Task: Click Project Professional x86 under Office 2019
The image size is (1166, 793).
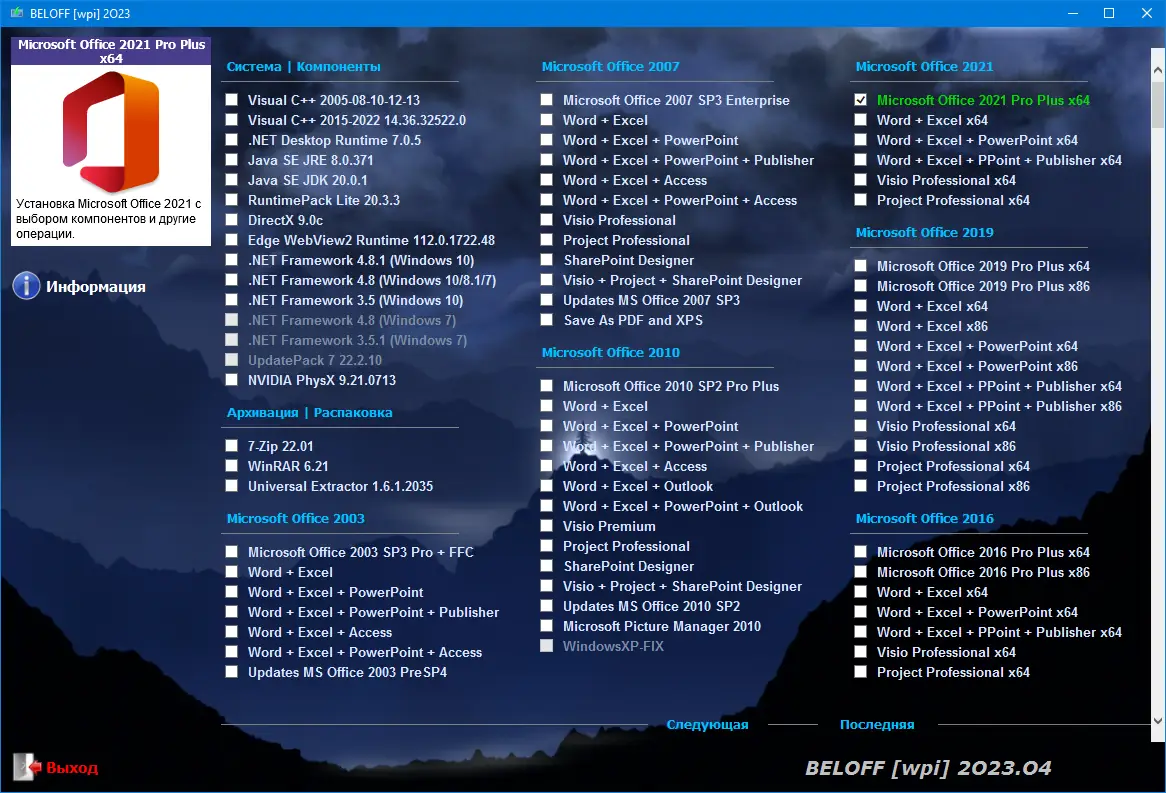Action: 953,487
